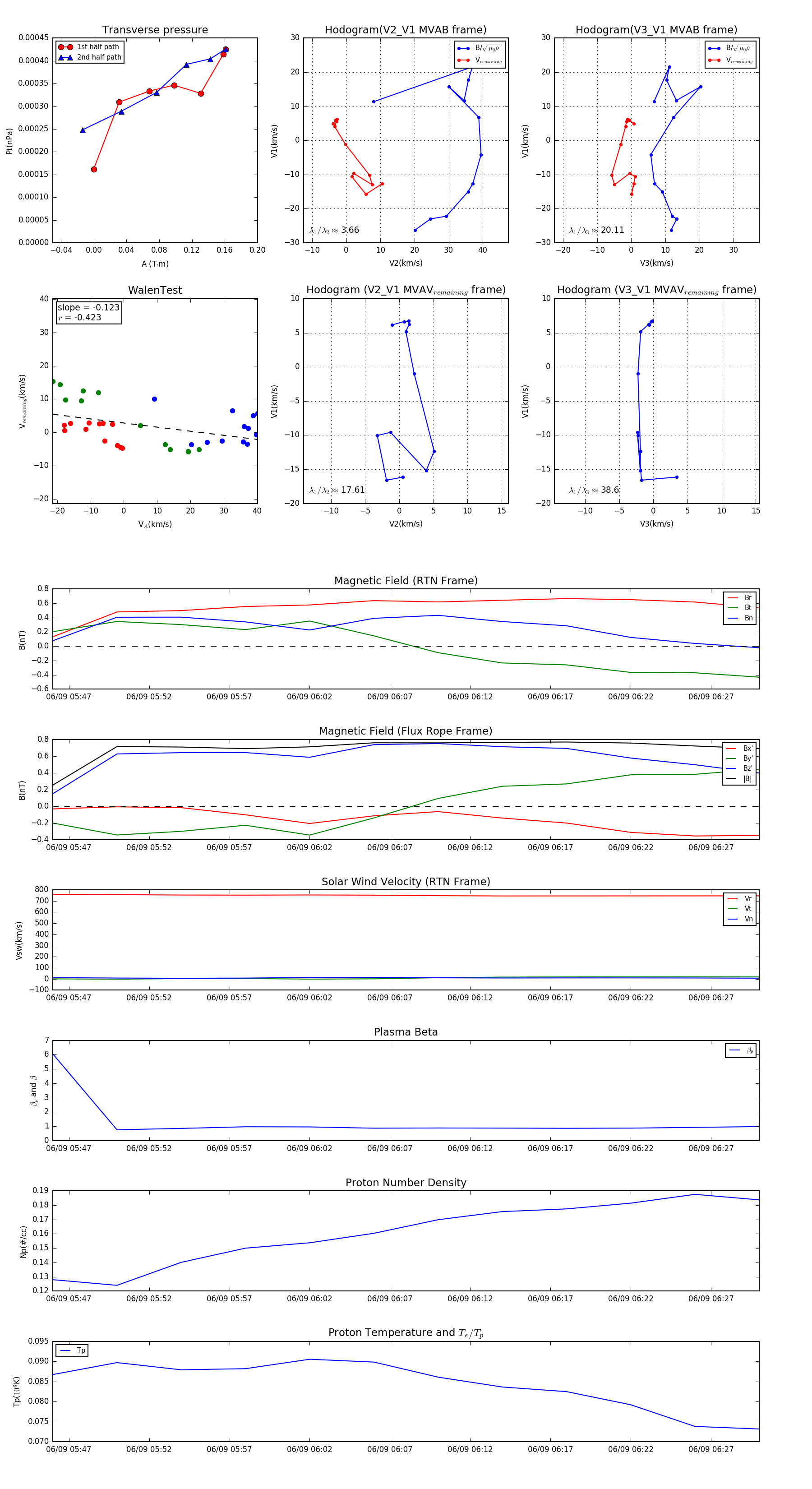Select the 'Vr' legend entry
The image size is (812, 1489).
[740, 899]
